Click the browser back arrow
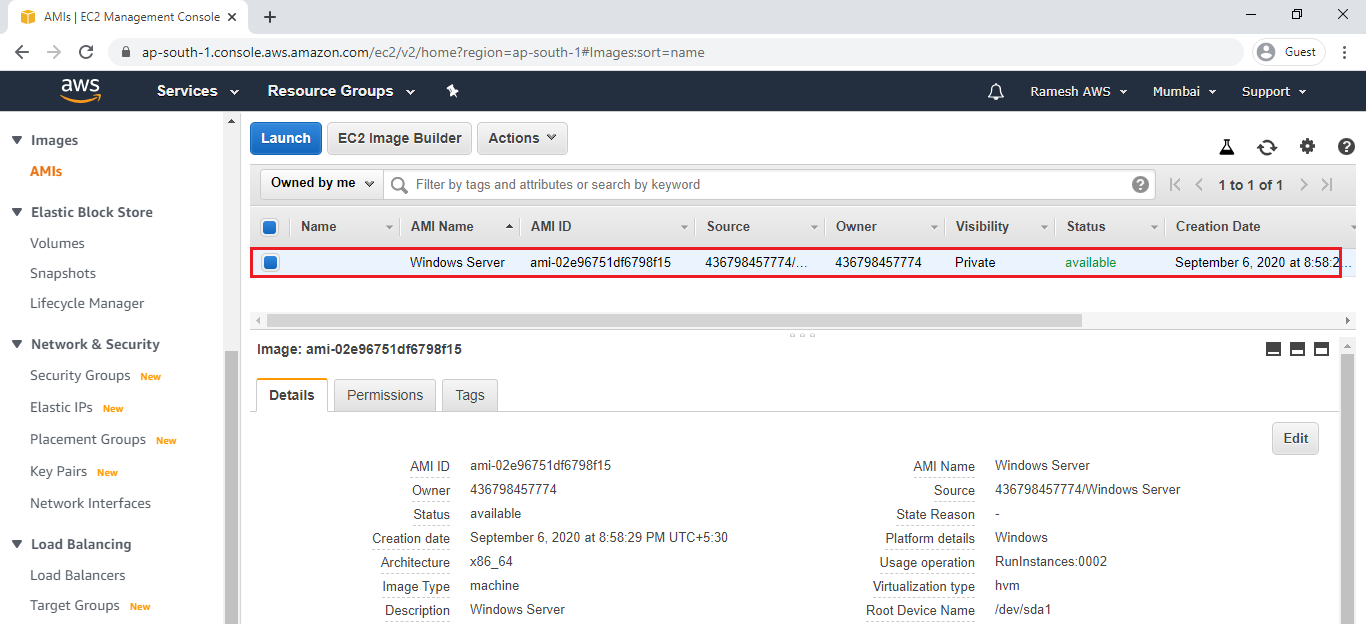The height and width of the screenshot is (624, 1366). click(22, 52)
